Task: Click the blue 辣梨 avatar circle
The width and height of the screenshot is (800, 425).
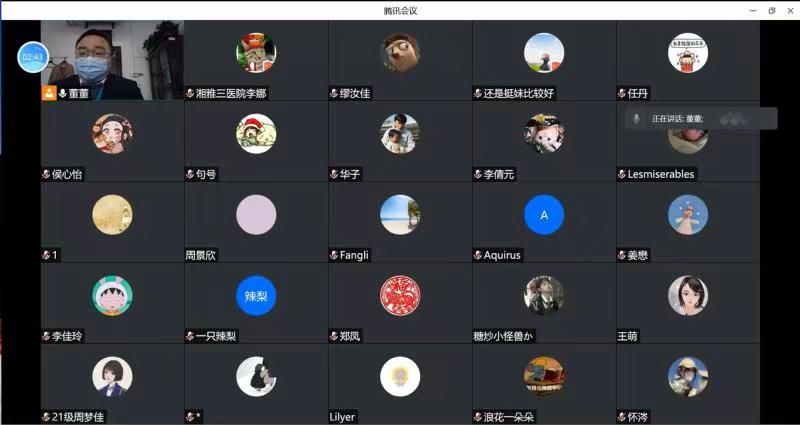Action: click(256, 295)
